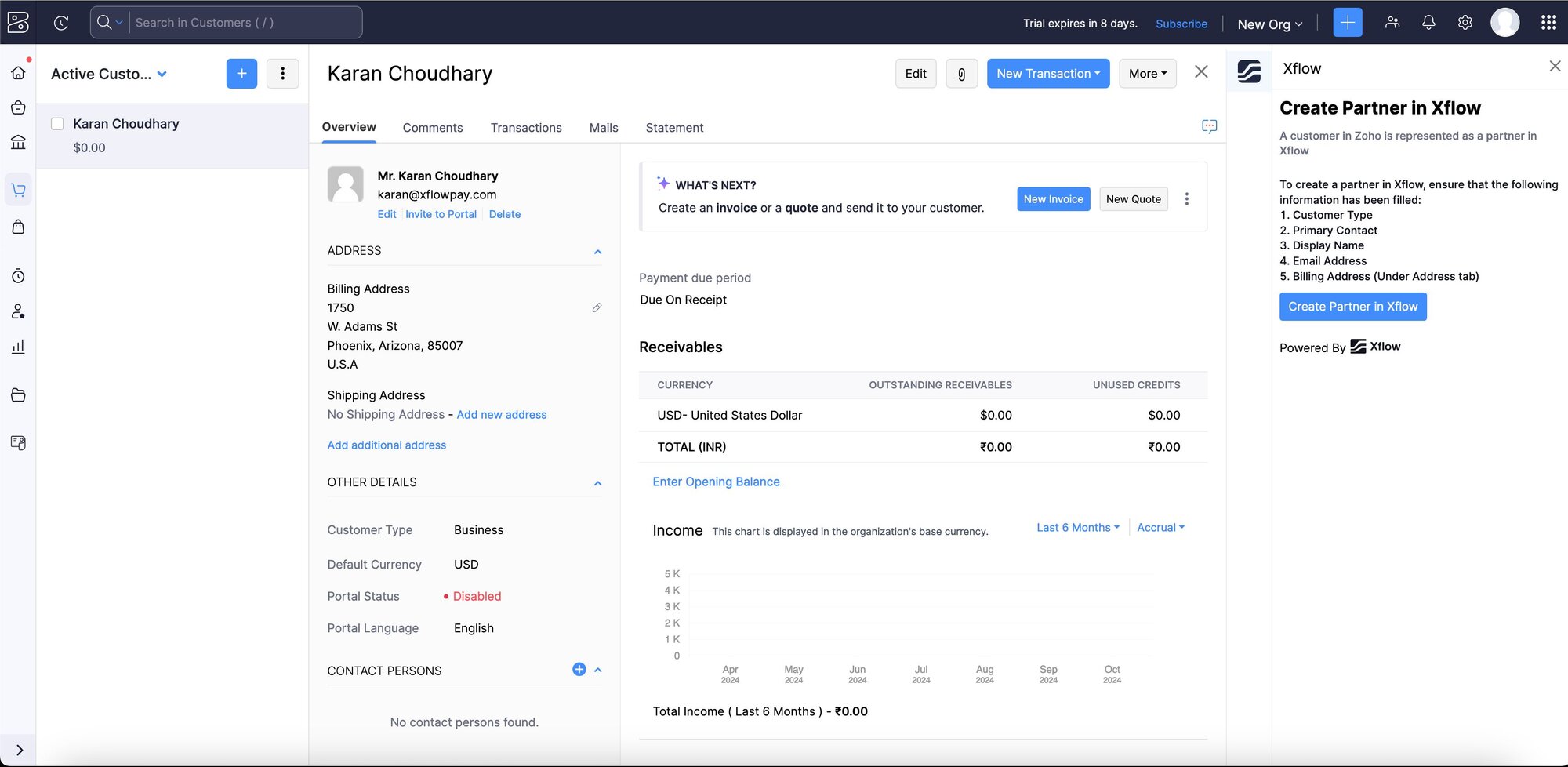Switch to the Transactions tab
Viewport: 1568px width, 767px height.
525,128
